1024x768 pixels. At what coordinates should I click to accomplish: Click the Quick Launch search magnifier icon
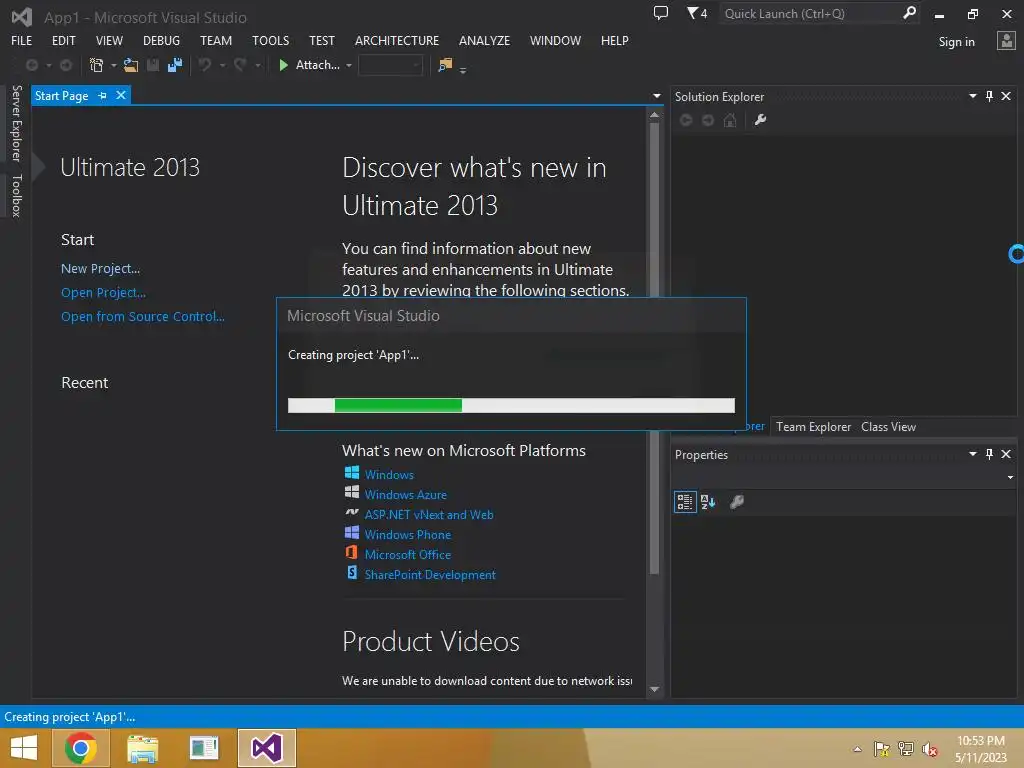[908, 13]
